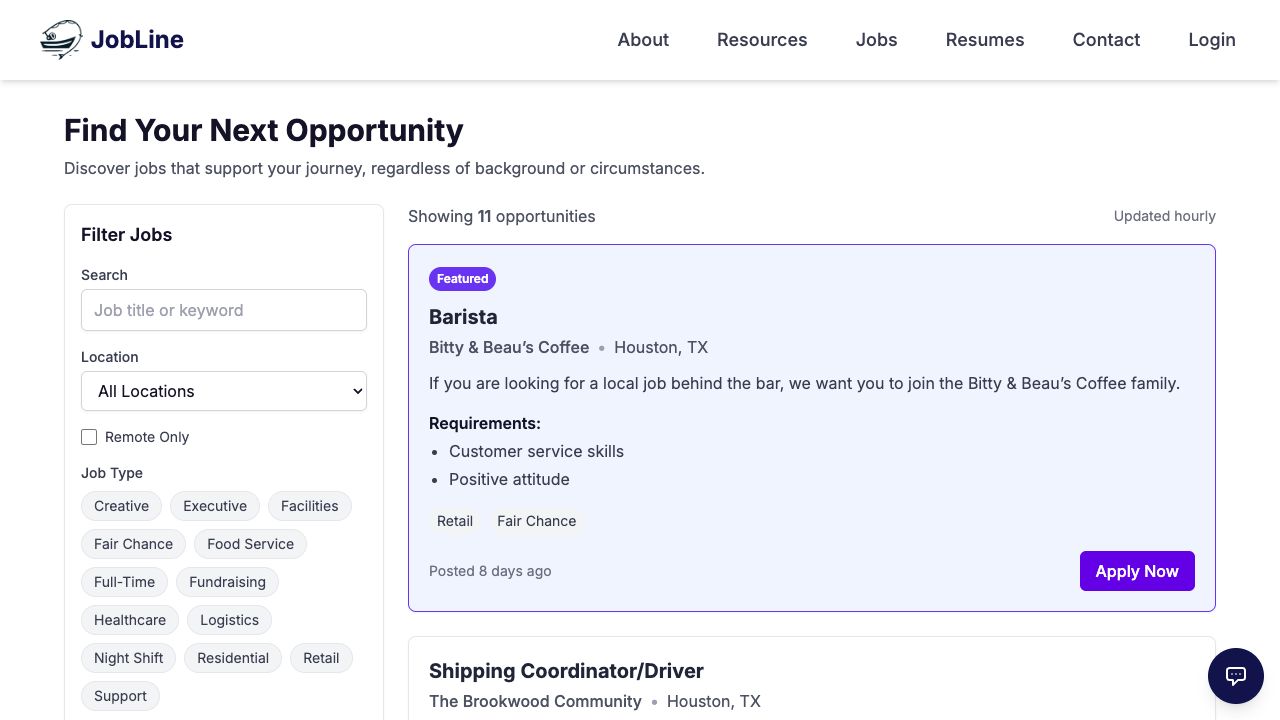Open the All Locations dropdown
The height and width of the screenshot is (720, 1280).
coord(224,391)
